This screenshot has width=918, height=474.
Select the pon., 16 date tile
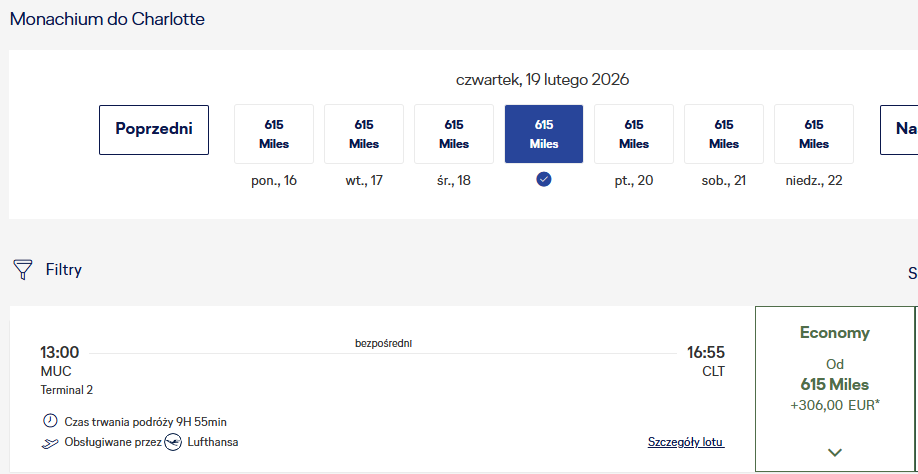click(274, 134)
